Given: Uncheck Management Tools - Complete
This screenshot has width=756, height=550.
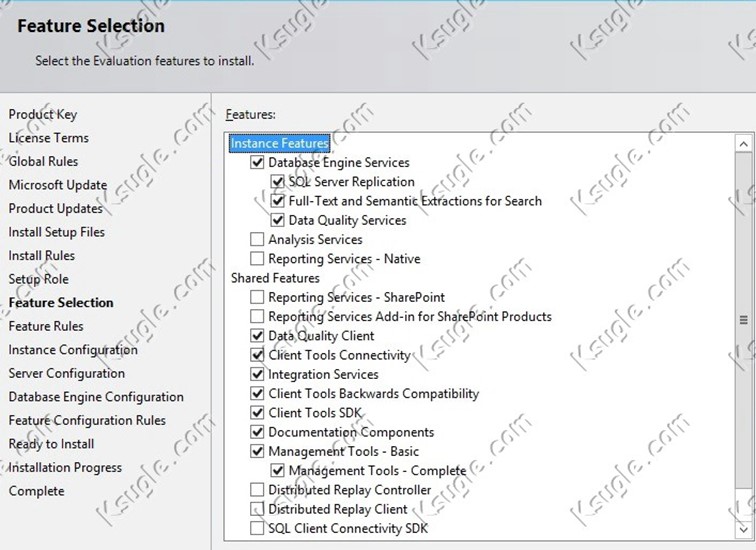Looking at the screenshot, I should point(277,470).
